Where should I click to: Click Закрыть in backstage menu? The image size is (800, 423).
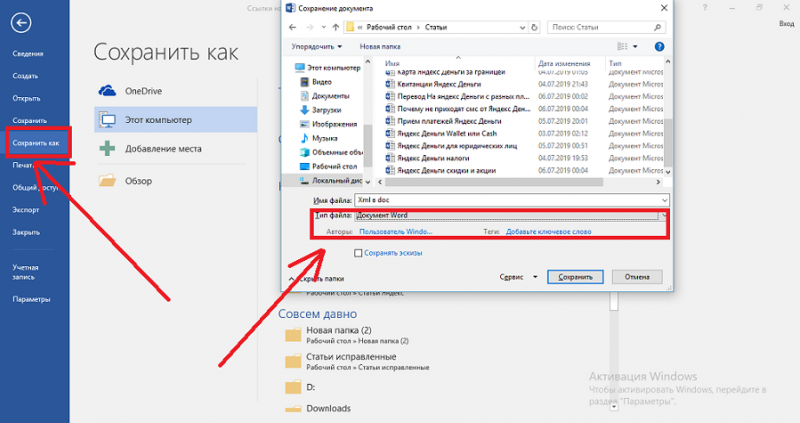pos(26,232)
